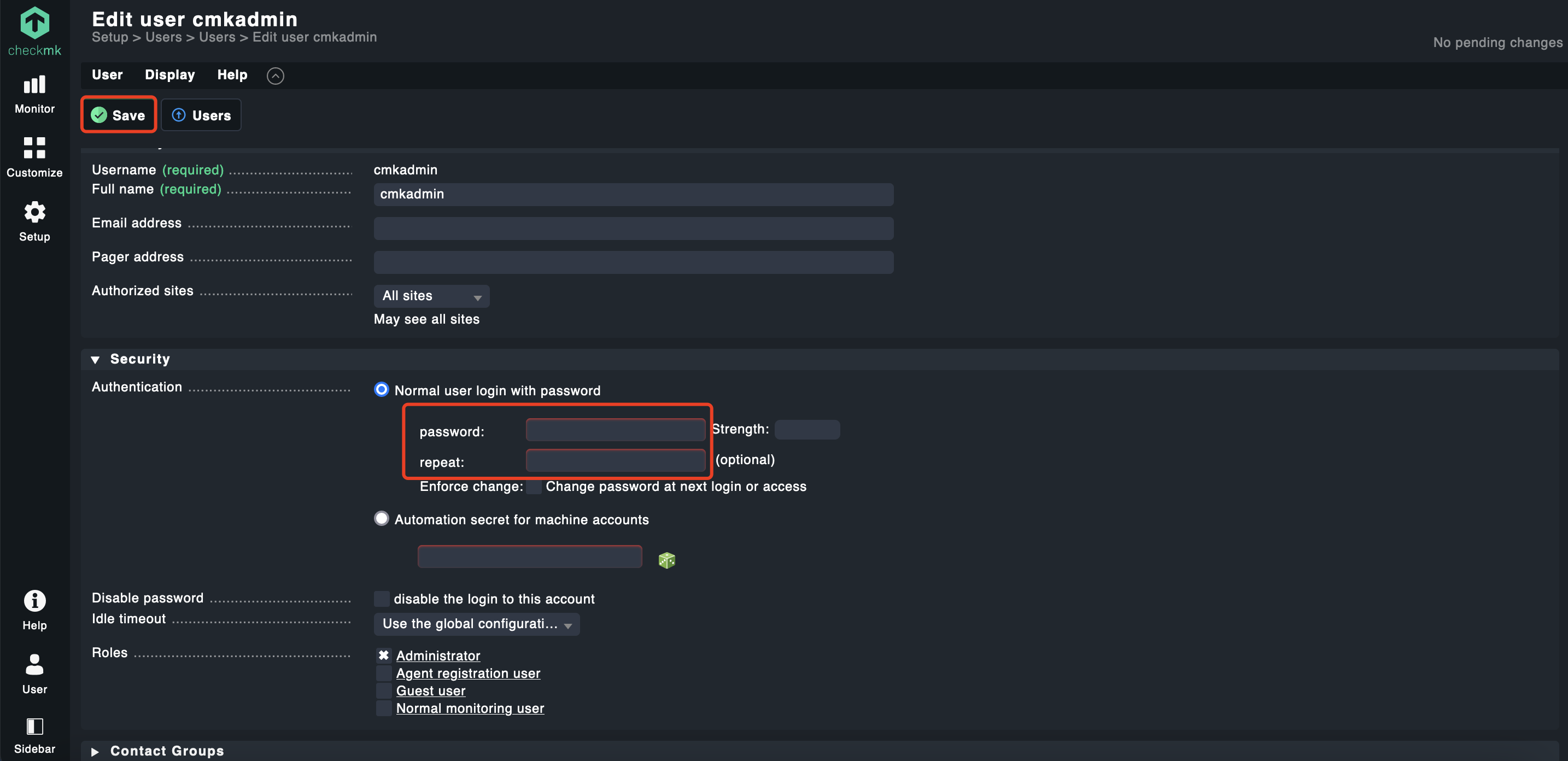Viewport: 1568px width, 761px height.
Task: Enable disable the login to this account
Action: click(382, 599)
